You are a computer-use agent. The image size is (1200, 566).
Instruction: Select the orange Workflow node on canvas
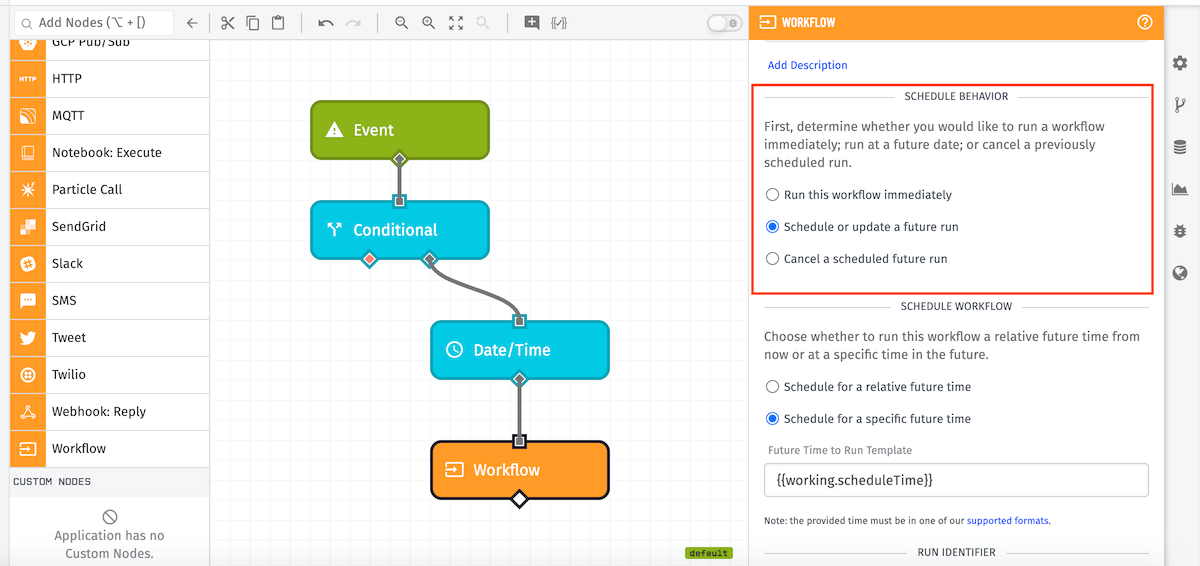(519, 470)
